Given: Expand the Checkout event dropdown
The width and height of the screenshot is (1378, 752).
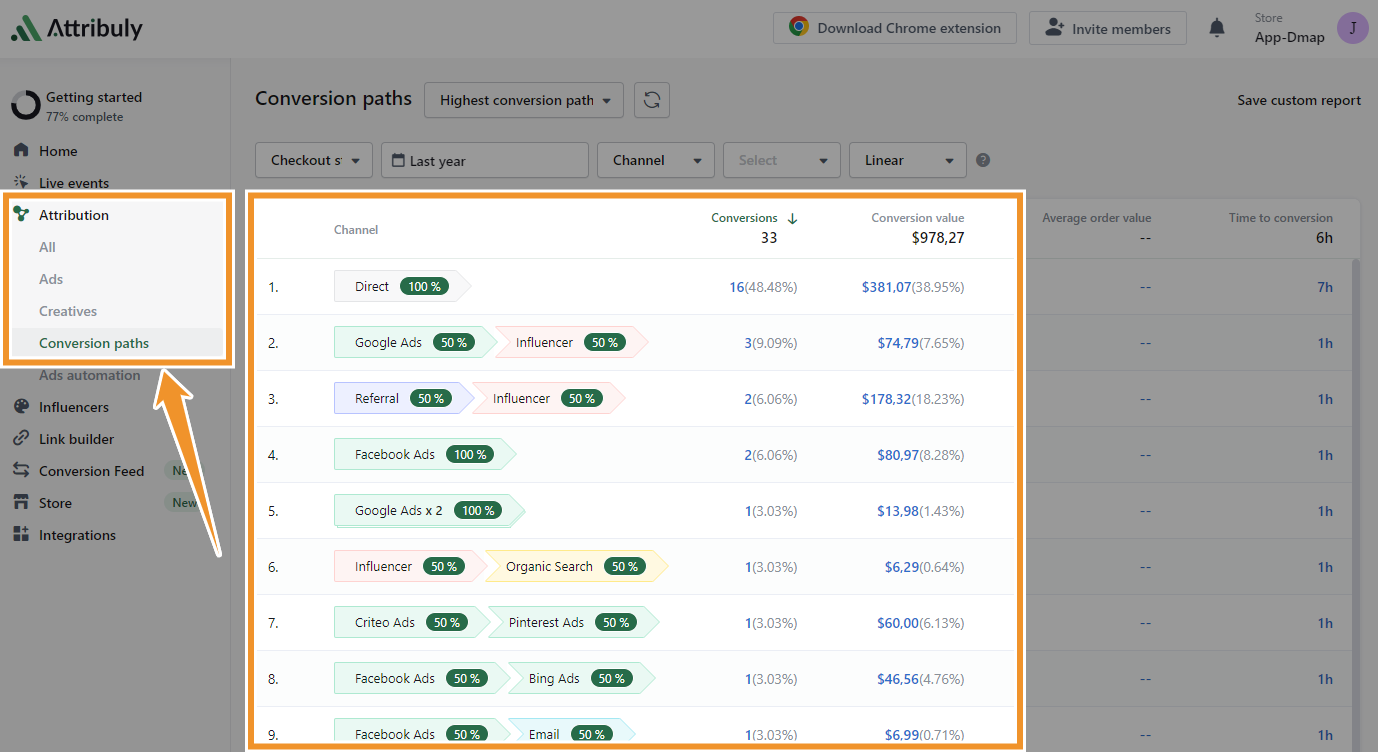Looking at the screenshot, I should 314,160.
